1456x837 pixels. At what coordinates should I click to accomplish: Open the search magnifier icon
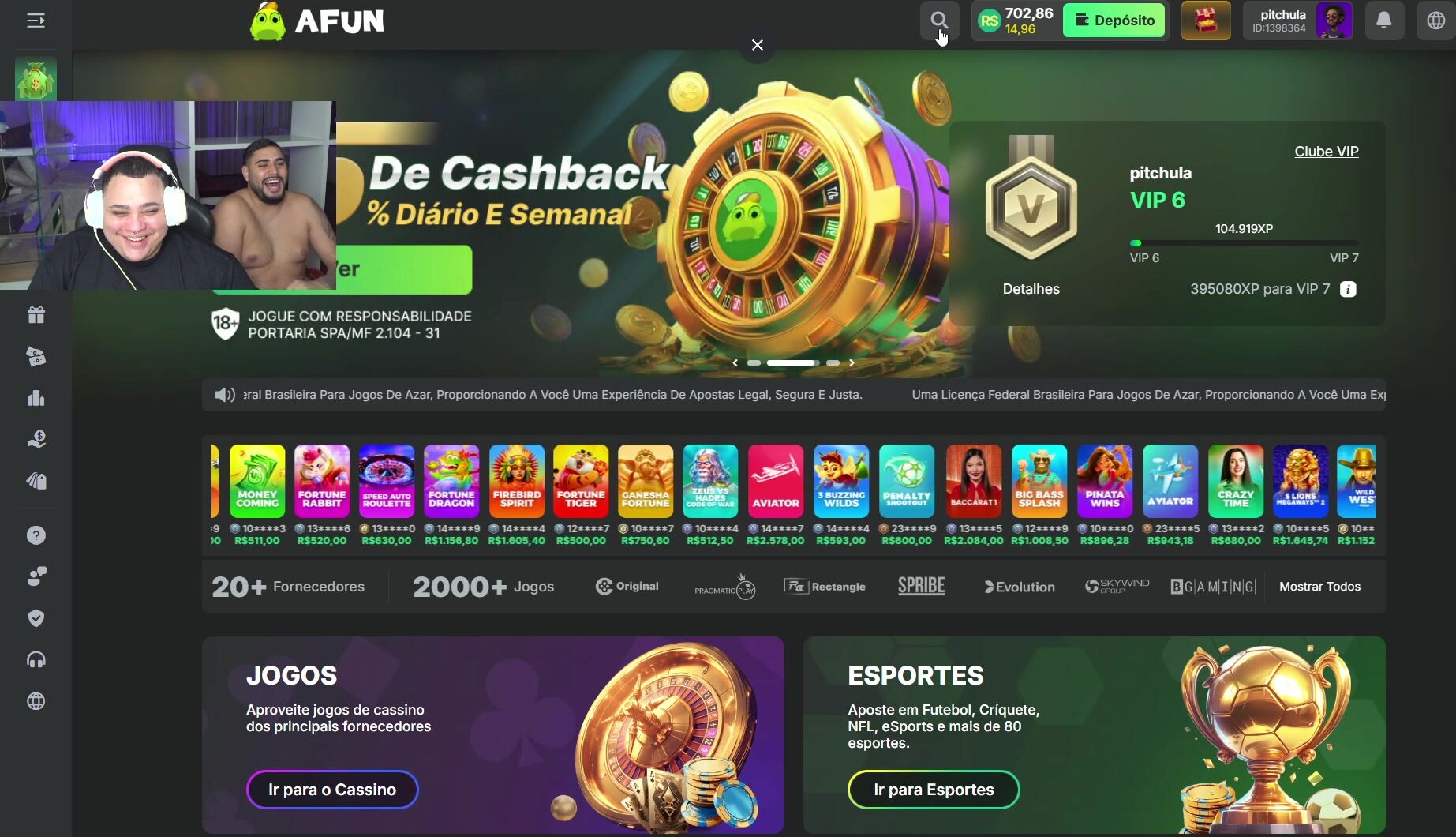[939, 21]
